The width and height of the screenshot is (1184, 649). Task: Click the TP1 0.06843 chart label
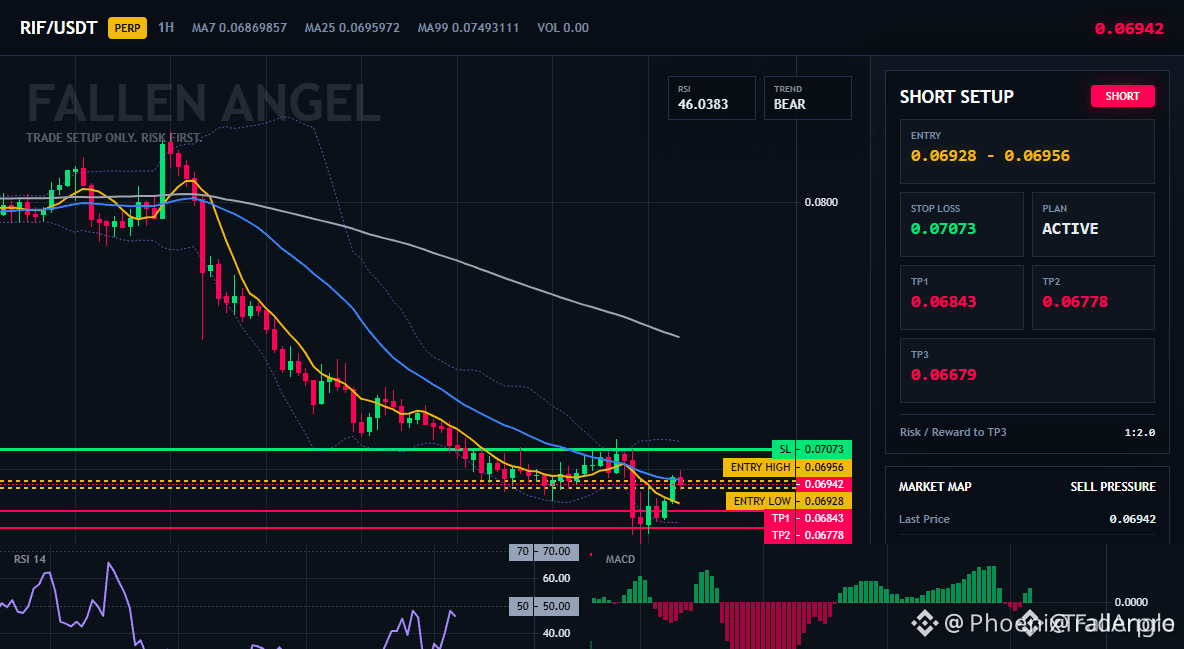808,518
